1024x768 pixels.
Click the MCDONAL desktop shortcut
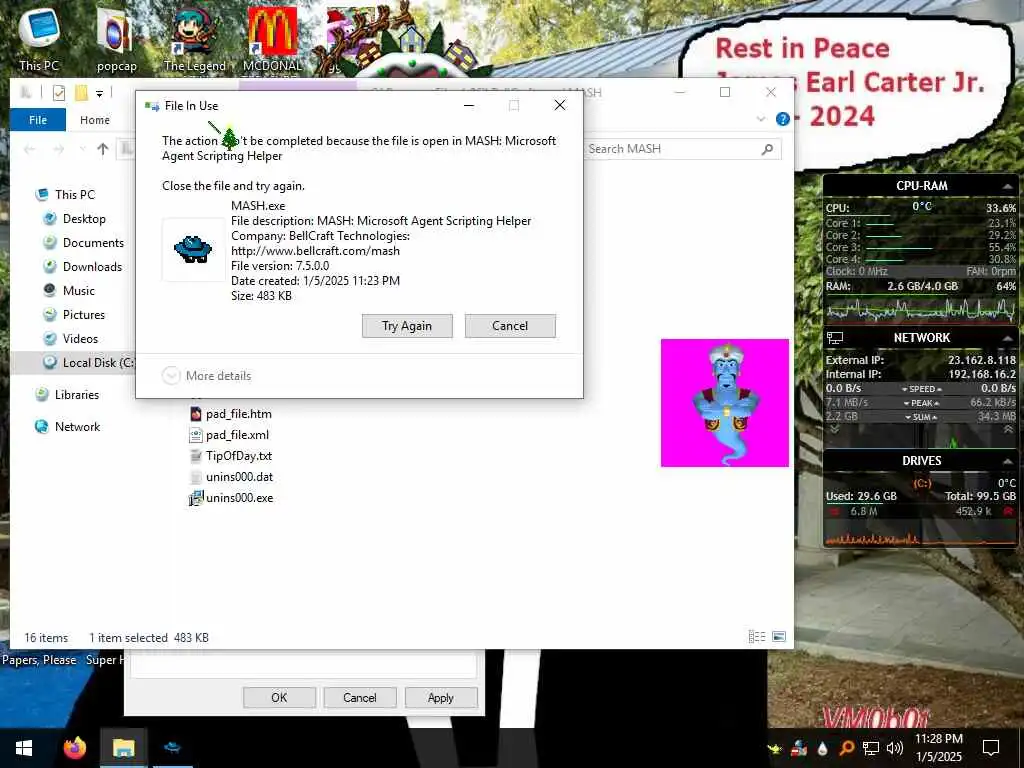272,39
